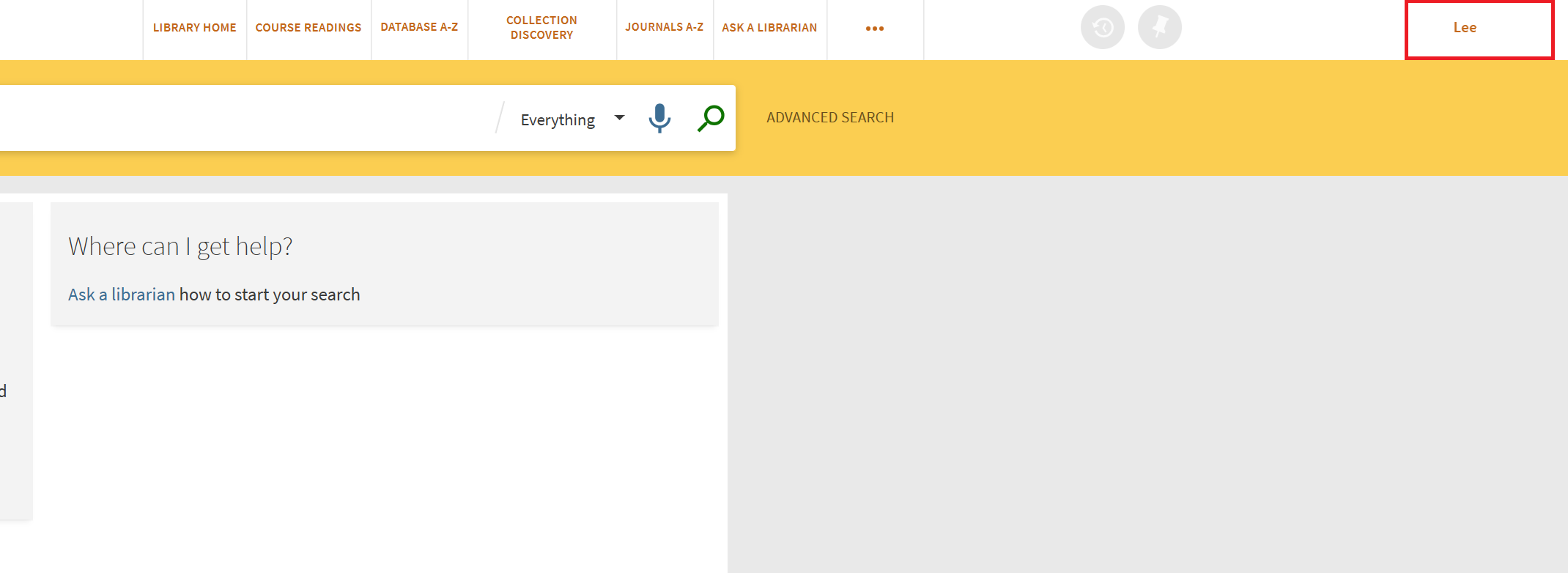Image resolution: width=1568 pixels, height=573 pixels.
Task: Open the Lee user account menu
Action: pos(1479,29)
